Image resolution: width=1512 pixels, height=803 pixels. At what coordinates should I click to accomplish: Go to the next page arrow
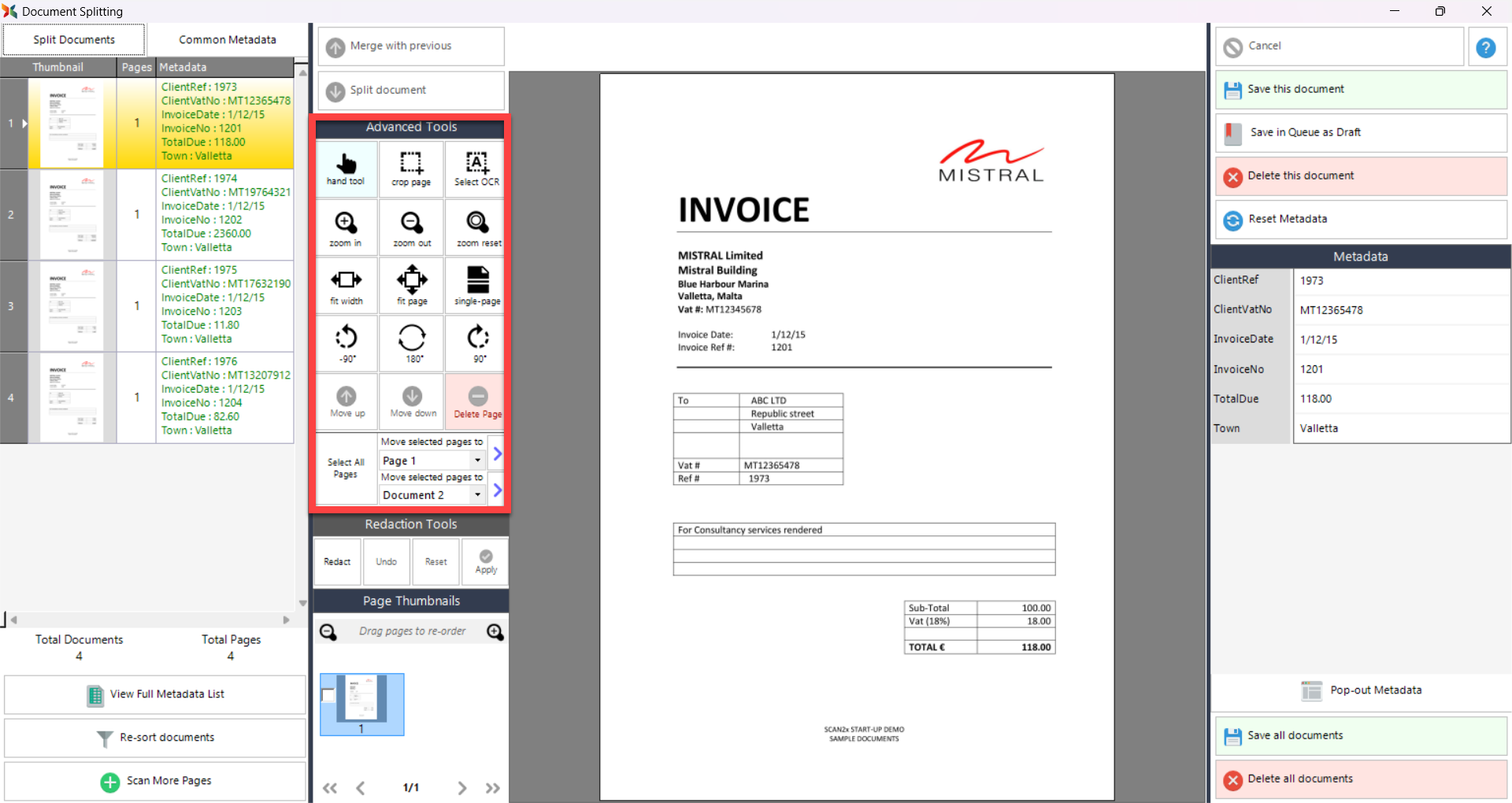coord(461,788)
